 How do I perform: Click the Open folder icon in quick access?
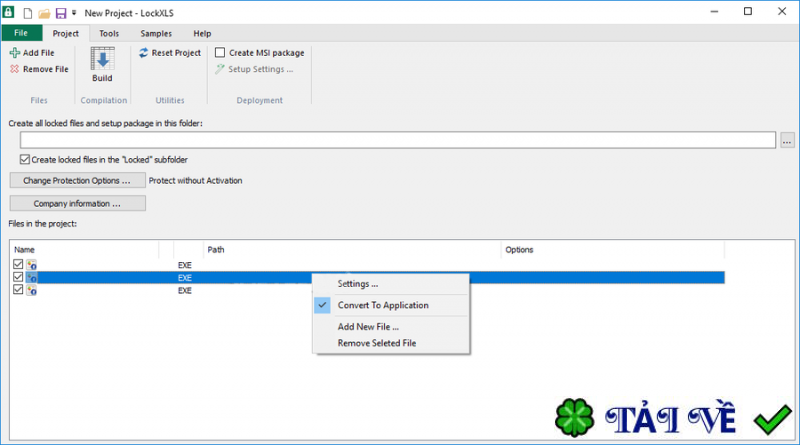[44, 13]
